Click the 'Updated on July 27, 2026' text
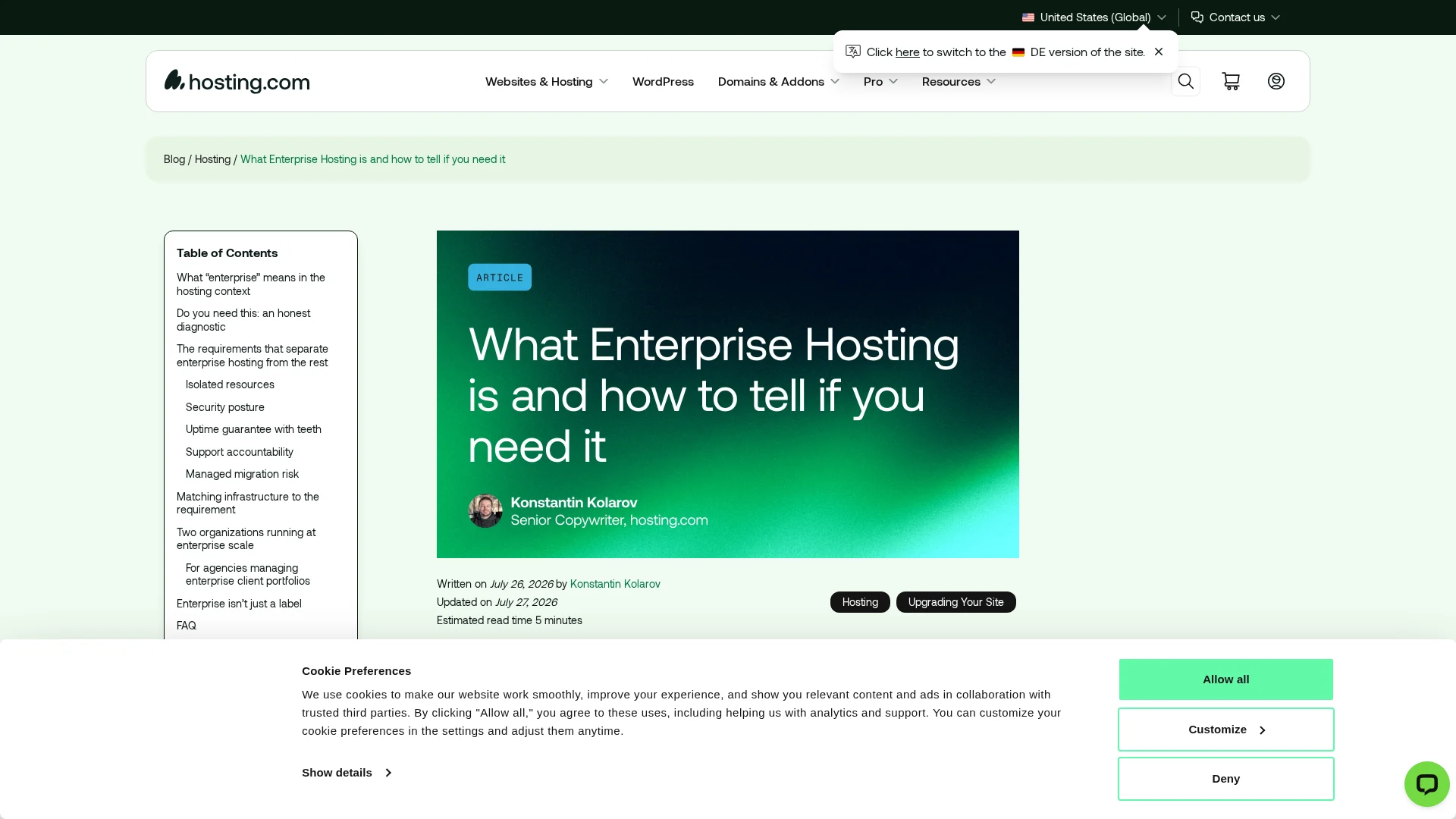This screenshot has height=819, width=1456. 497,602
